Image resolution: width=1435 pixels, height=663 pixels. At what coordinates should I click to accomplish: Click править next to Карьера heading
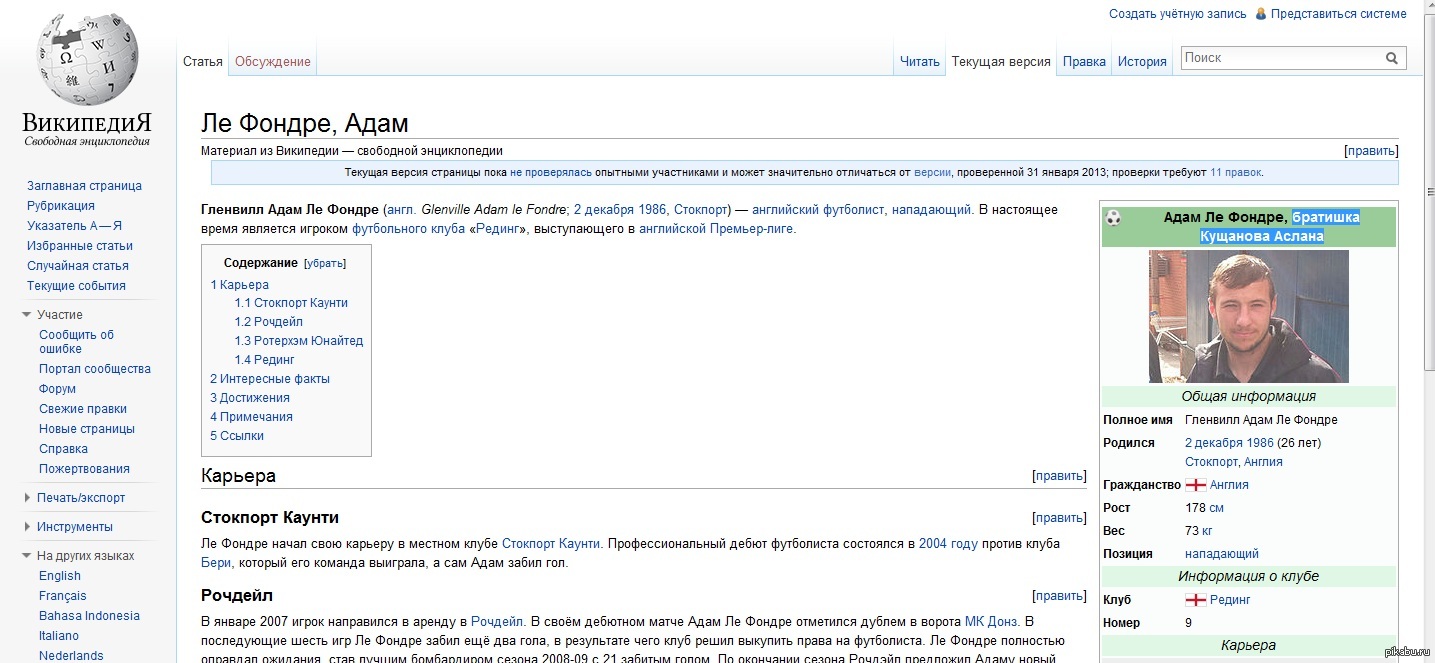point(1059,477)
